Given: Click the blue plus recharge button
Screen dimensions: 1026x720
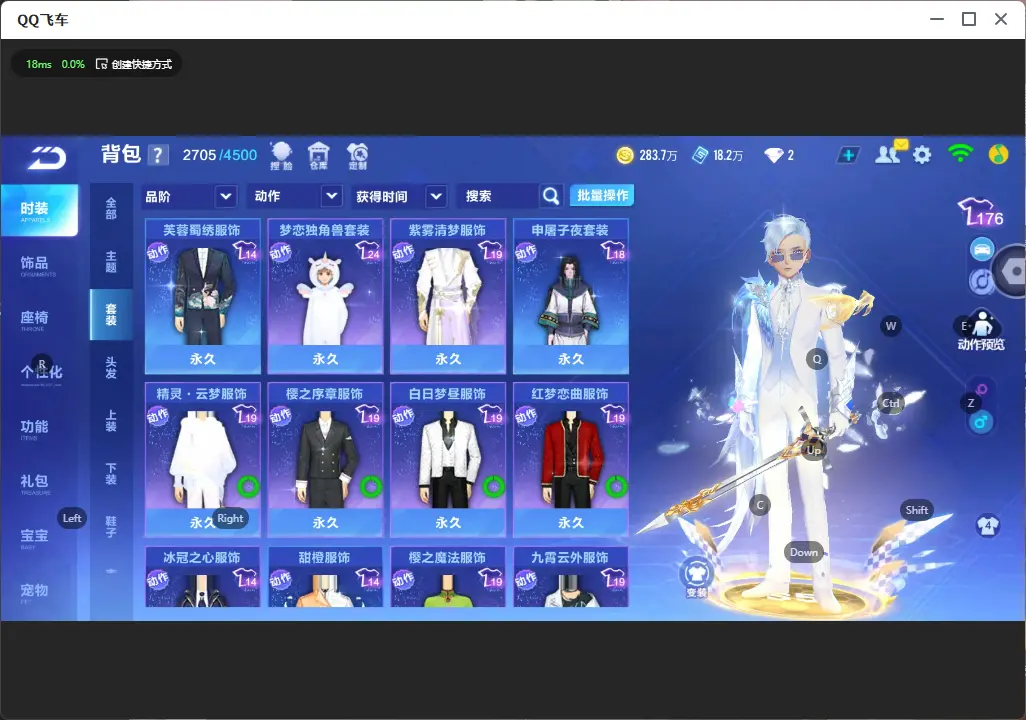Looking at the screenshot, I should click(848, 155).
